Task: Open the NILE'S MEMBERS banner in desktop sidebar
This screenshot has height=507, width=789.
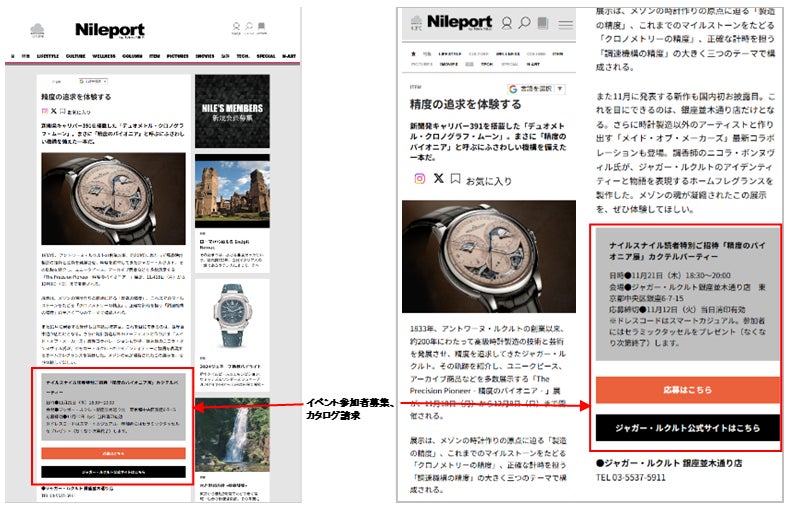Action: pyautogui.click(x=232, y=111)
